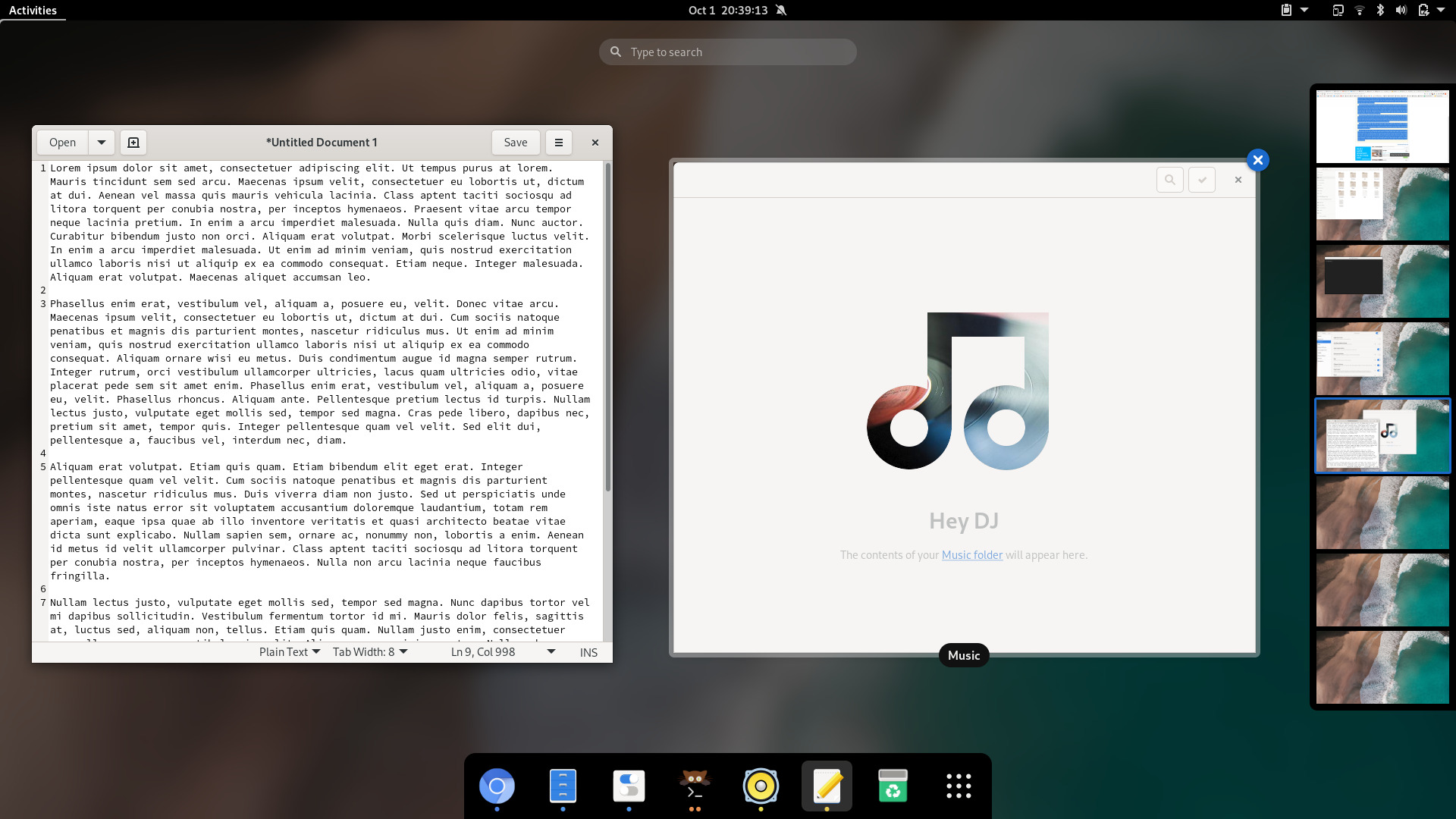
Task: Select the Show All Apps grid icon
Action: (958, 787)
